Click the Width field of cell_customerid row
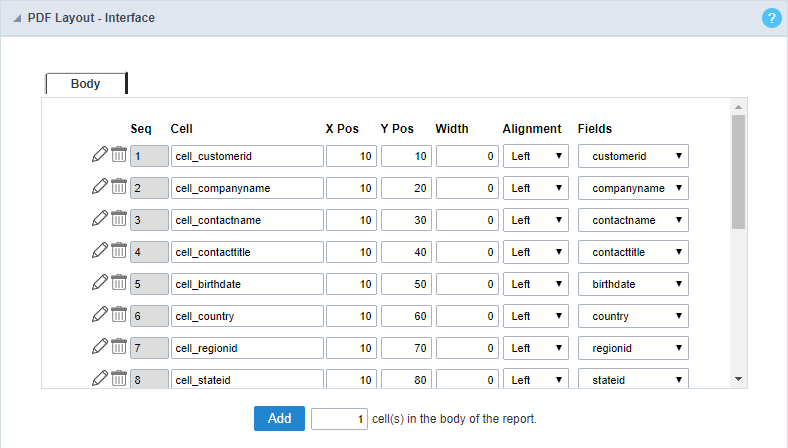The image size is (788, 448). click(x=467, y=156)
